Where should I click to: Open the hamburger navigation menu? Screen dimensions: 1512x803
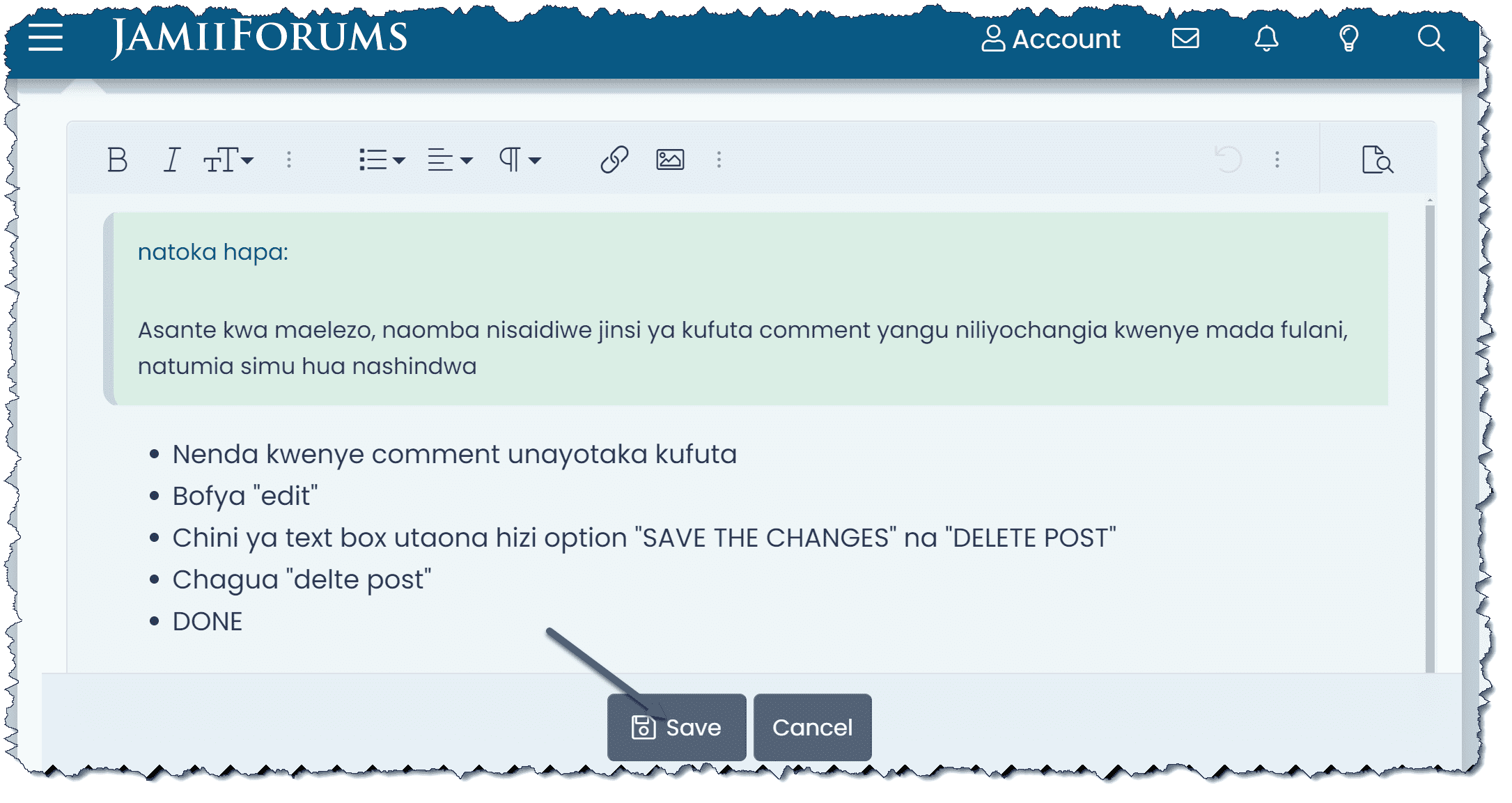46,38
